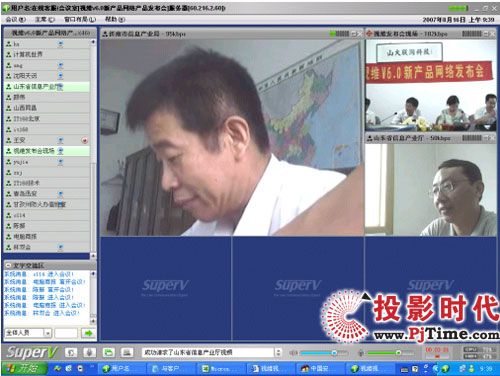Select user 电脑商报 in participant list
Screen dimensions: 500x376
click(x=47, y=237)
